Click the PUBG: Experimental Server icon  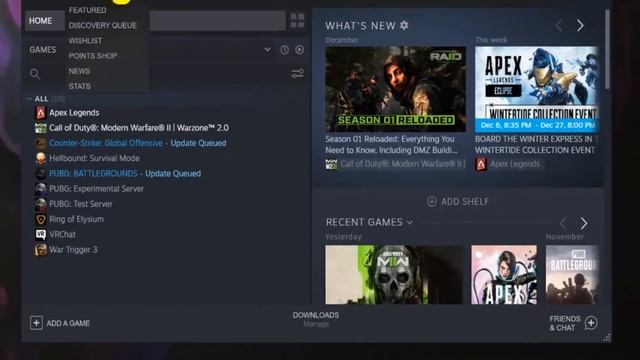tap(40, 189)
